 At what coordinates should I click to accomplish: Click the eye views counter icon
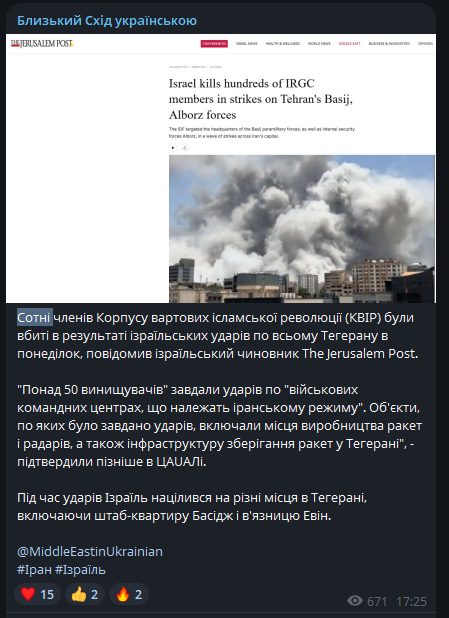(355, 601)
